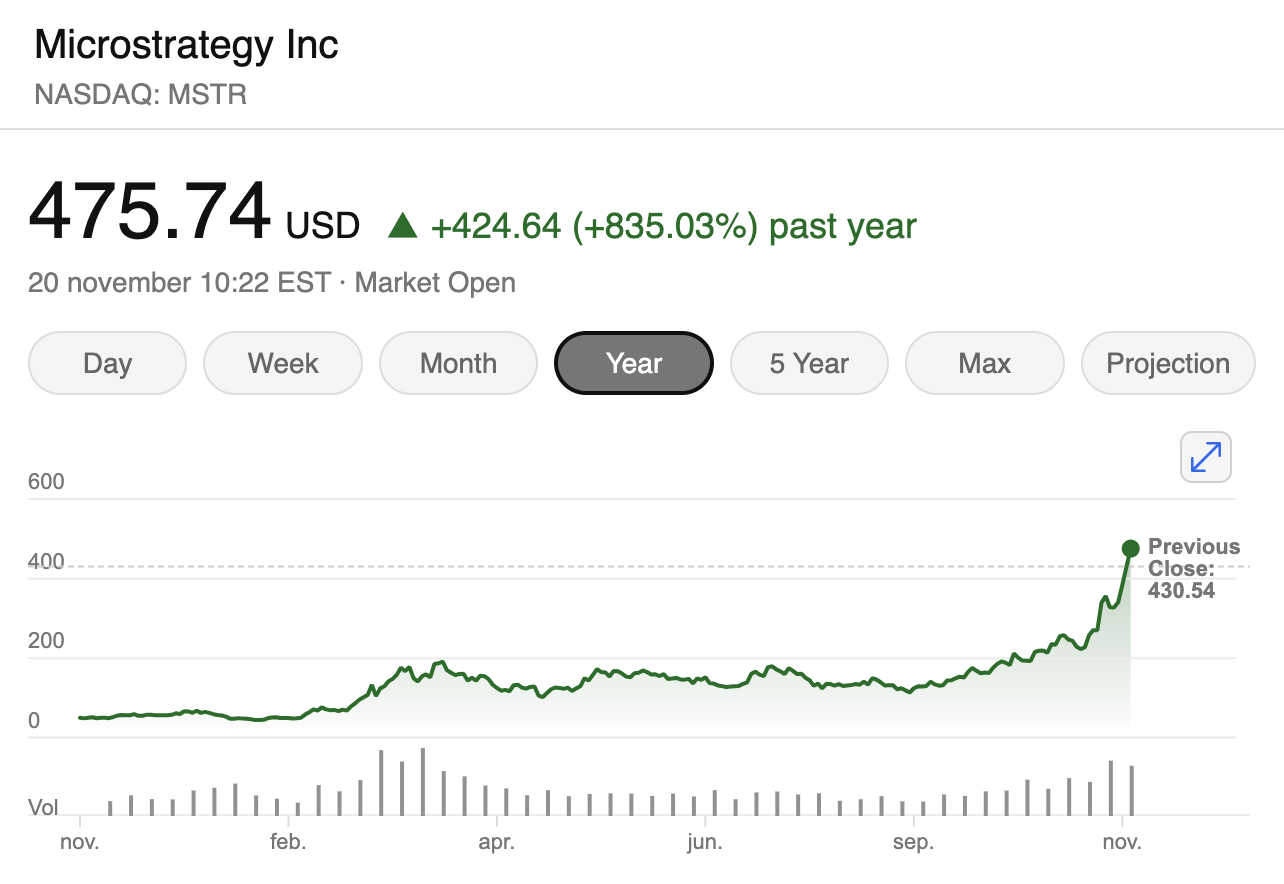The image size is (1284, 884).
Task: Select the Week time range
Action: point(283,363)
